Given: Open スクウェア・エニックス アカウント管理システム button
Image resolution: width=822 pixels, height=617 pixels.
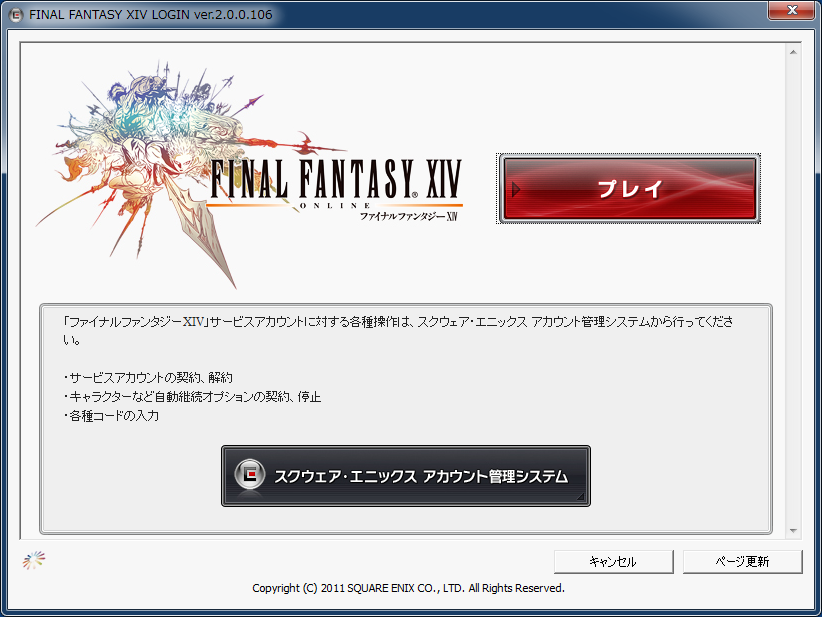Looking at the screenshot, I should [406, 476].
